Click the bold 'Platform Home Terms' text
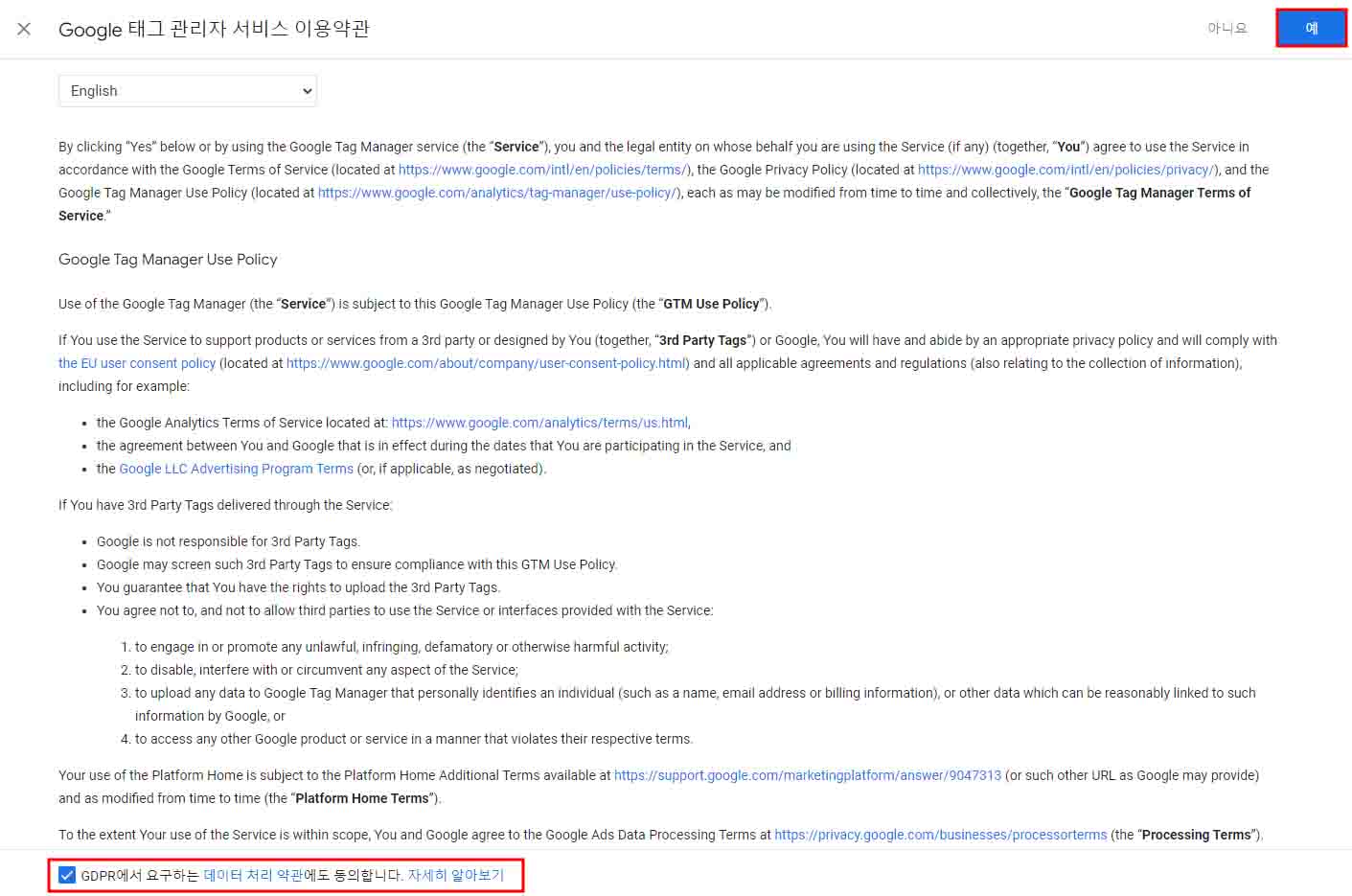Viewport: 1352px width, 896px height. click(x=362, y=798)
